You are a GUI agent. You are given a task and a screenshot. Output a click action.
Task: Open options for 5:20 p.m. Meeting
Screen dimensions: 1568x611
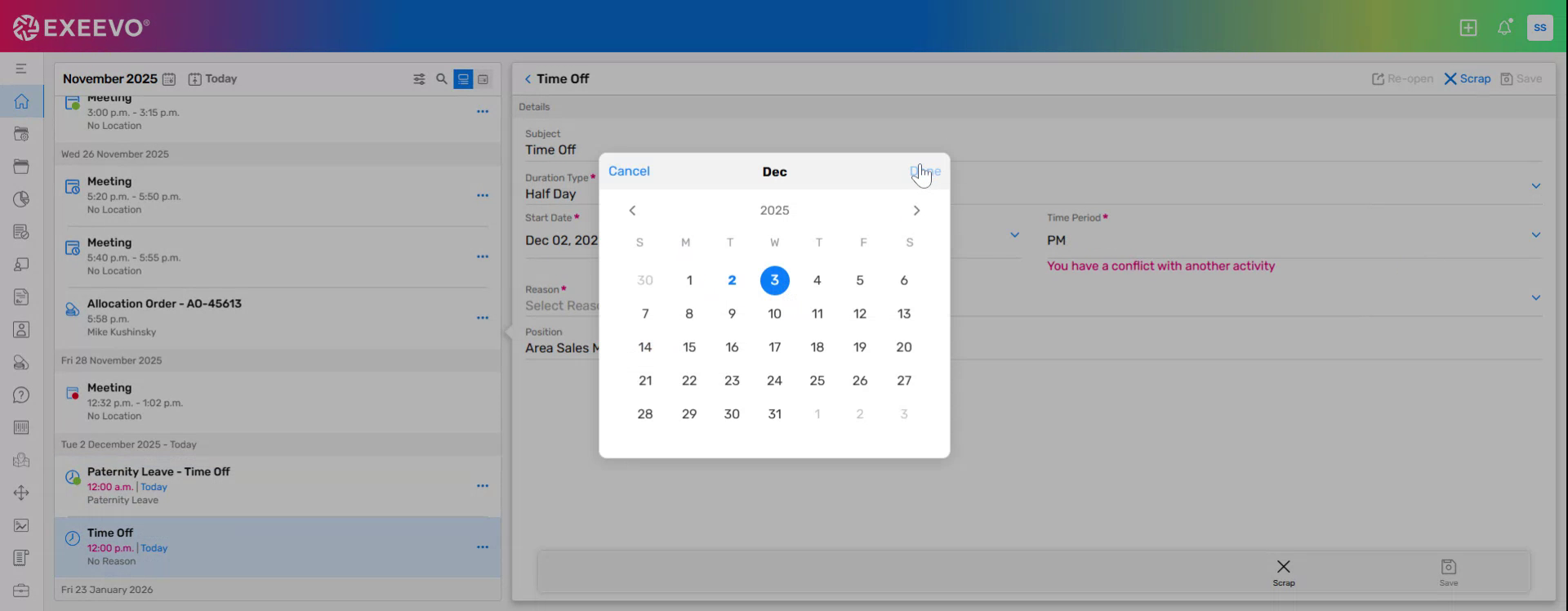click(483, 195)
